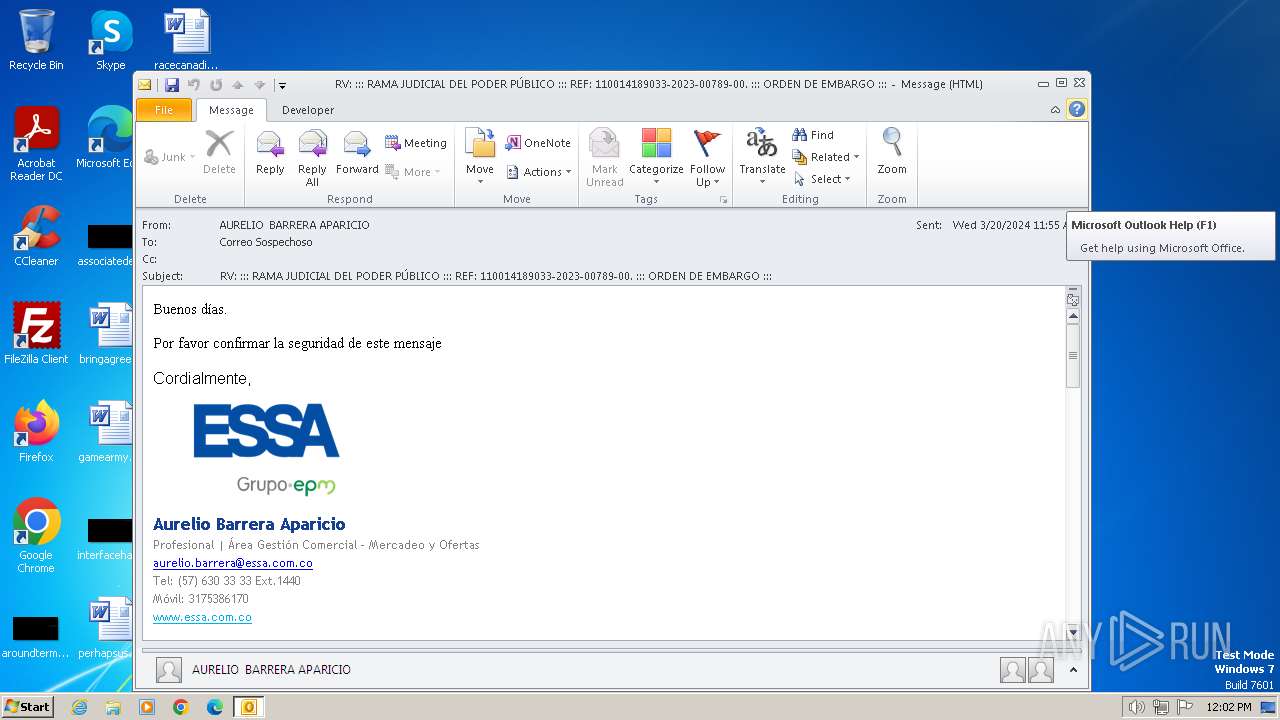Viewport: 1280px width, 720px height.
Task: Click the Zoom magnifier button
Action: pos(892,152)
